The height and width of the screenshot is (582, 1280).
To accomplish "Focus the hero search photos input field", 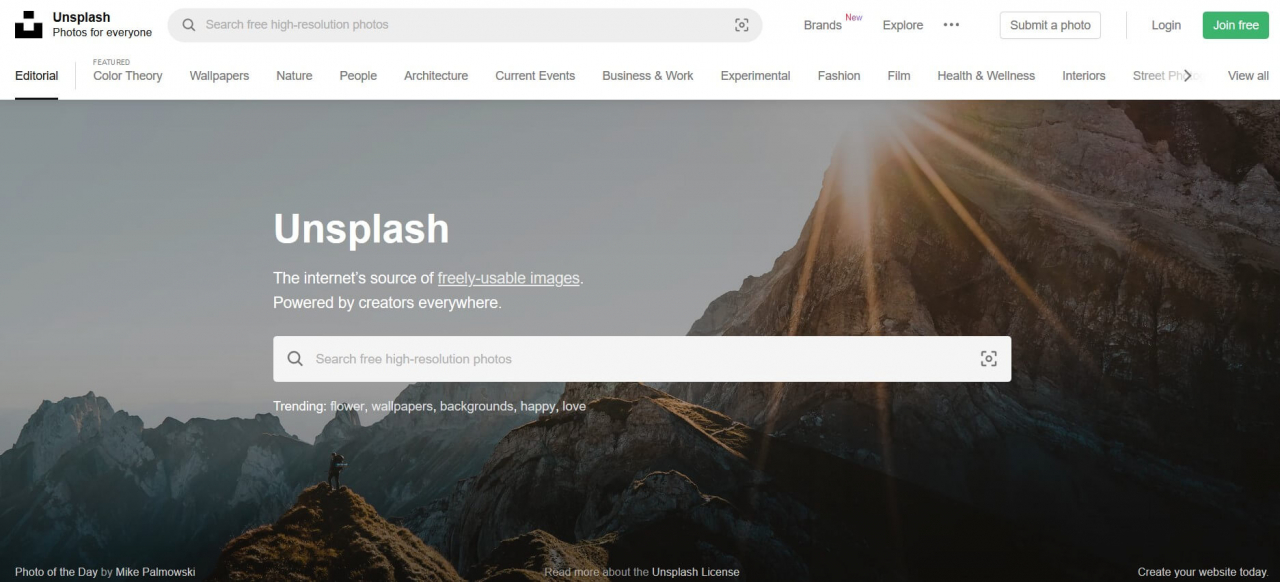I will [640, 359].
